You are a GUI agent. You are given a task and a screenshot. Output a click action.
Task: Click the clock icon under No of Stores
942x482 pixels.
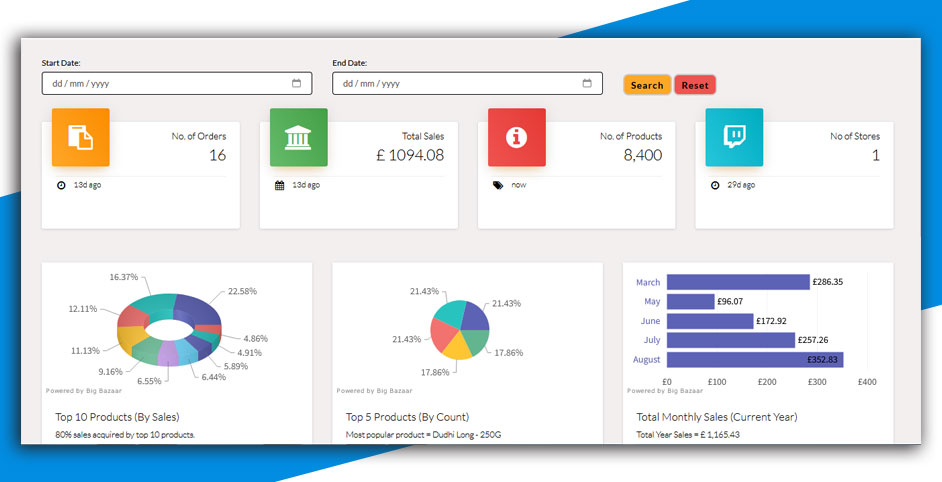coord(715,185)
